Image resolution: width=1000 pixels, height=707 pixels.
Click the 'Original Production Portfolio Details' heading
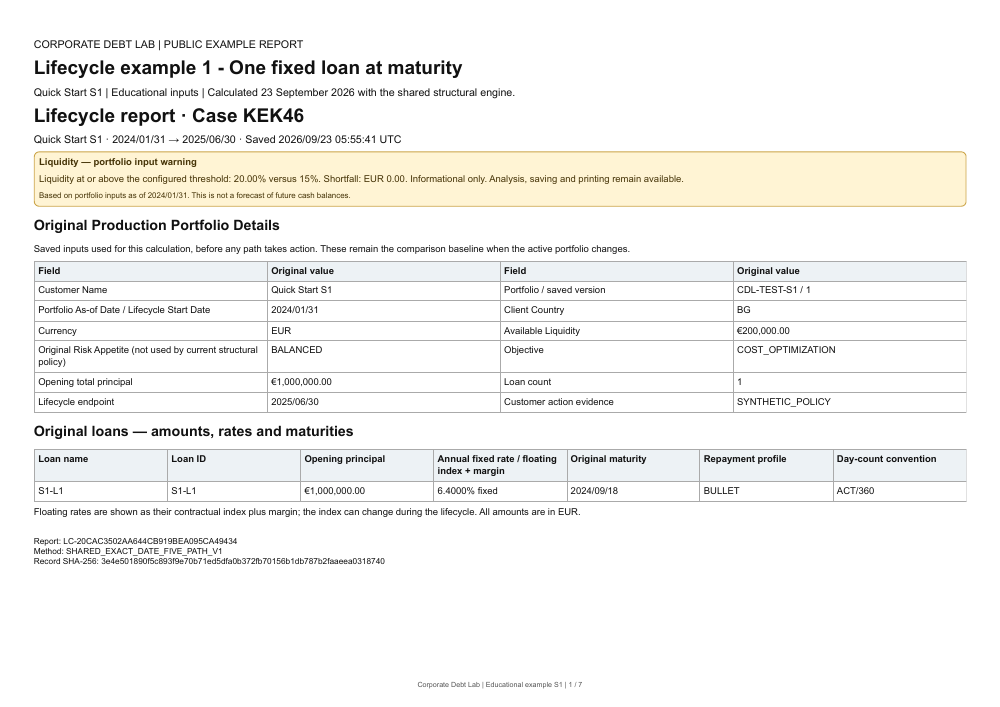point(156,226)
